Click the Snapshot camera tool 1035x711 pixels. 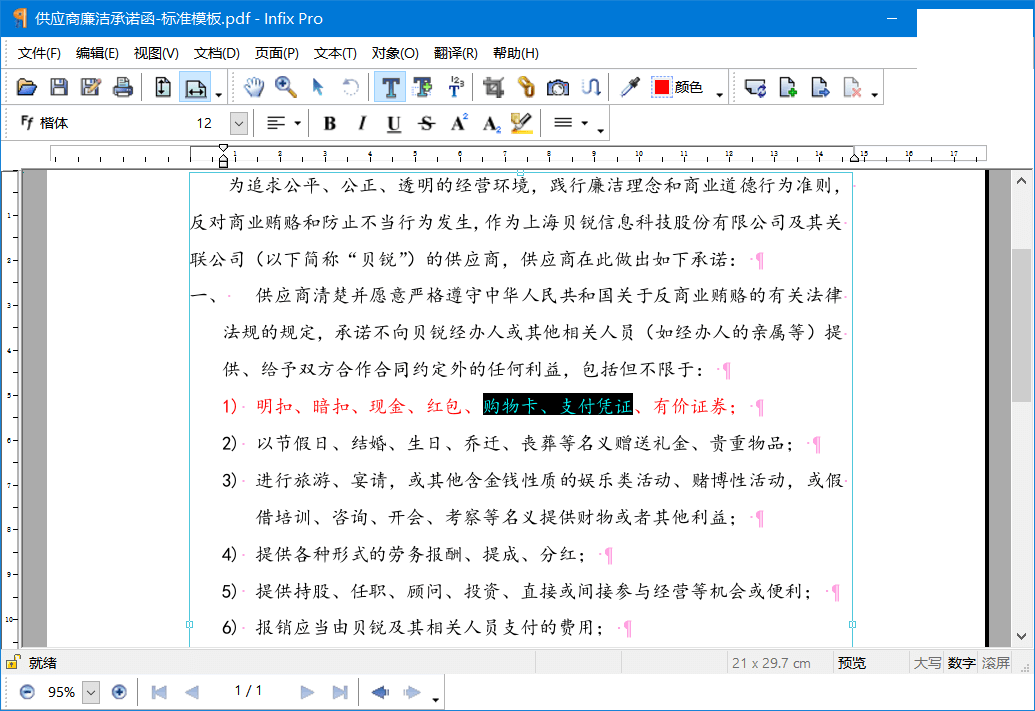click(x=558, y=87)
